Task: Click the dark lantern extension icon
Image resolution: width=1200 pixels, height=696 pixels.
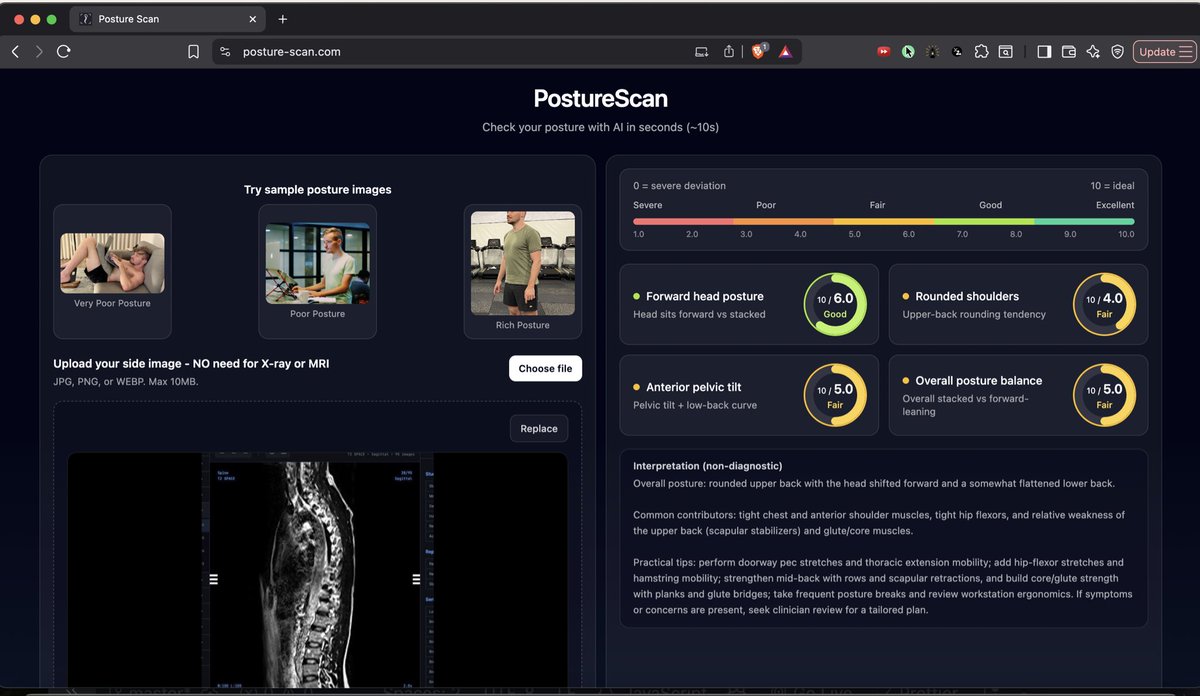Action: pos(933,52)
